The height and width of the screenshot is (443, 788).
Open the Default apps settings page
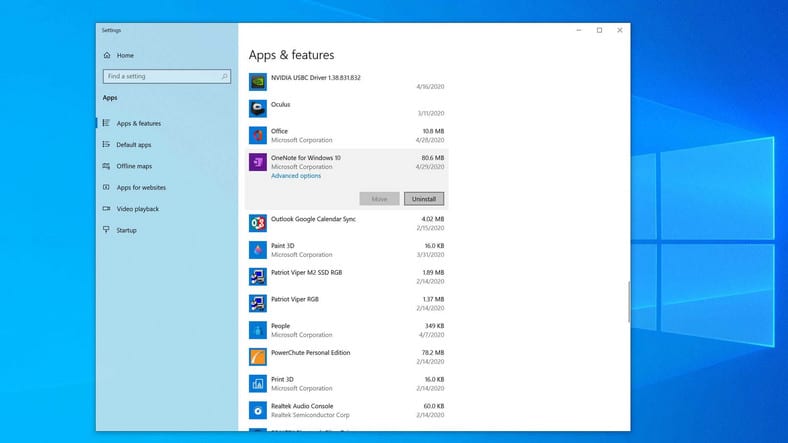[134, 145]
